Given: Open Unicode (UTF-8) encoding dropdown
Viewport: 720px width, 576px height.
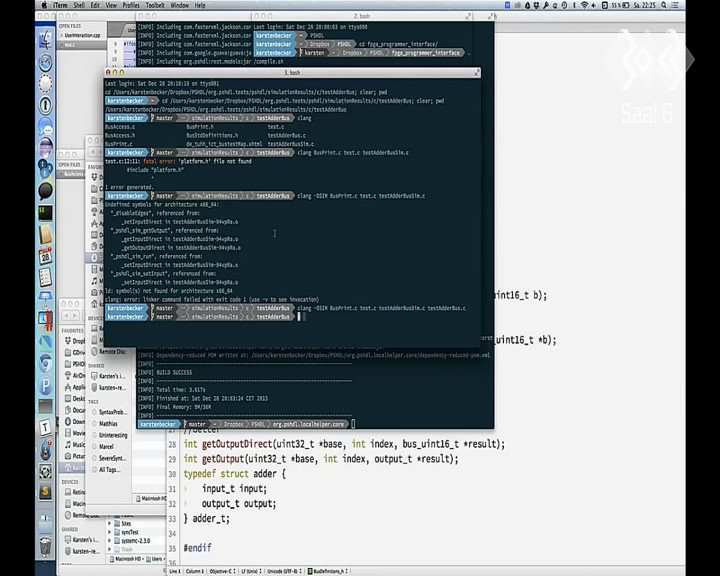Looking at the screenshot, I should 284,571.
